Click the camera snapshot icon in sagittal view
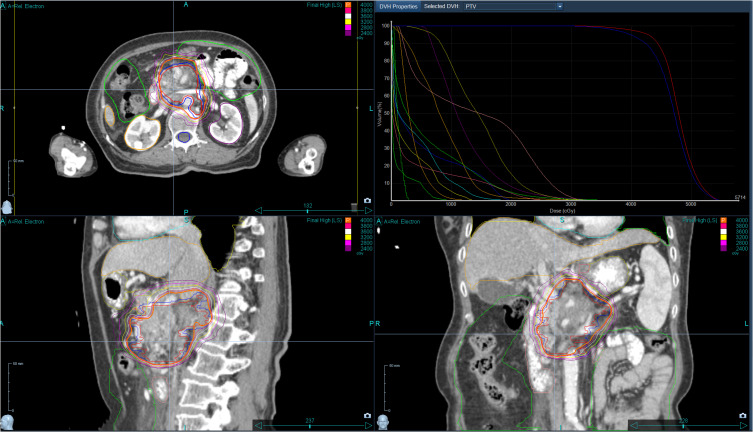The height and width of the screenshot is (432, 753). pyautogui.click(x=367, y=415)
